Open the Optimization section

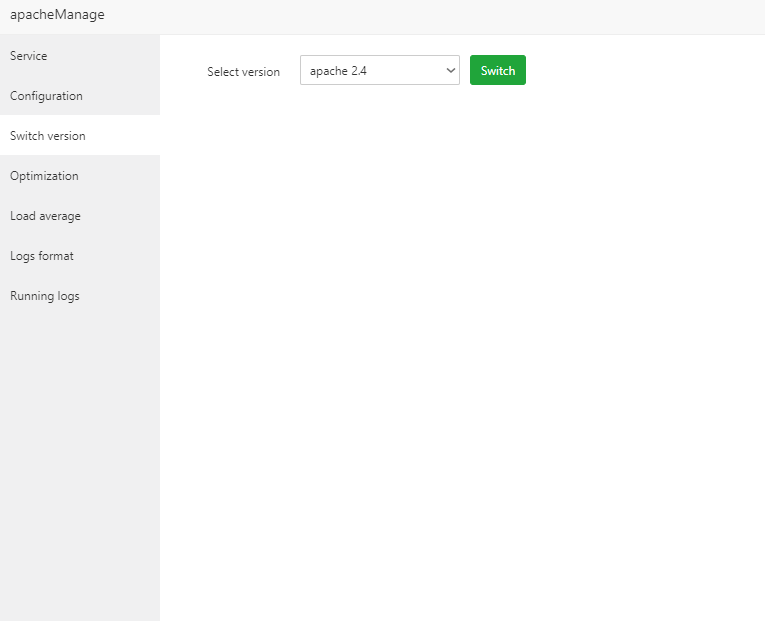80,176
